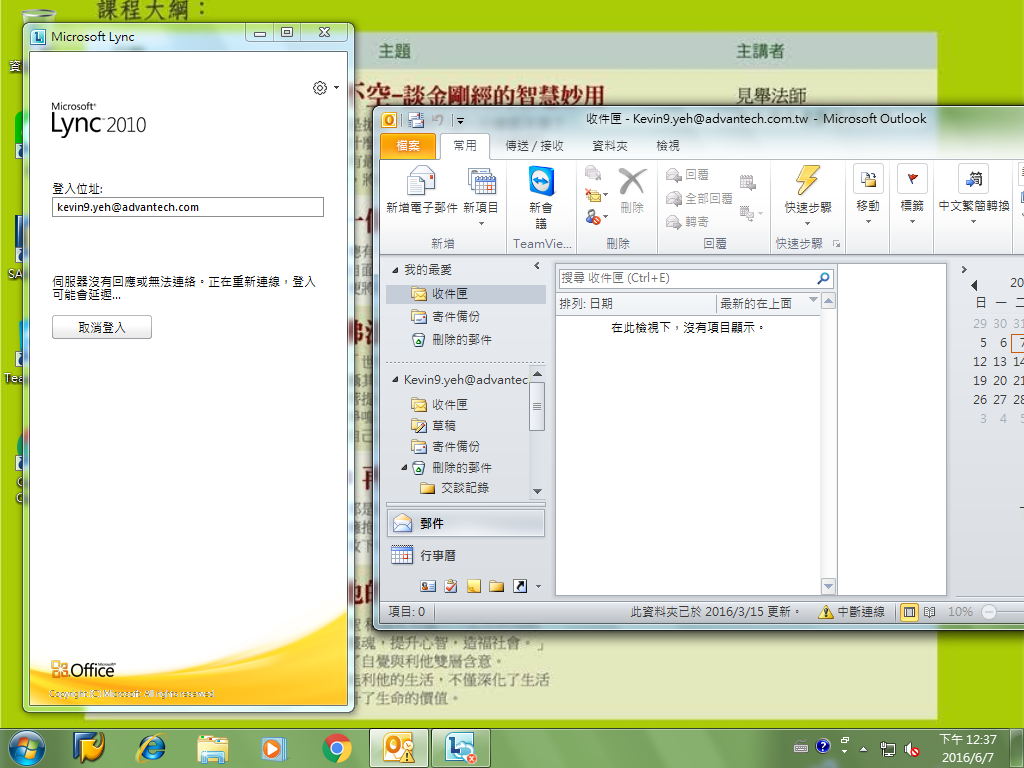Switch to the 常用 ribbon tab
The image size is (1024, 768).
click(x=465, y=146)
